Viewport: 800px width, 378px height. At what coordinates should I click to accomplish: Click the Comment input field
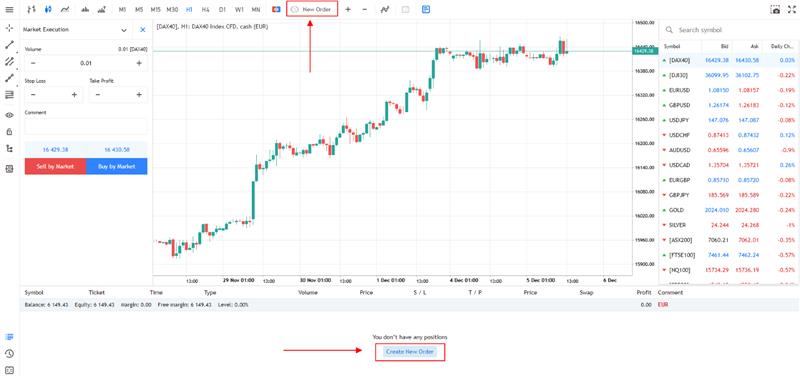(x=86, y=127)
